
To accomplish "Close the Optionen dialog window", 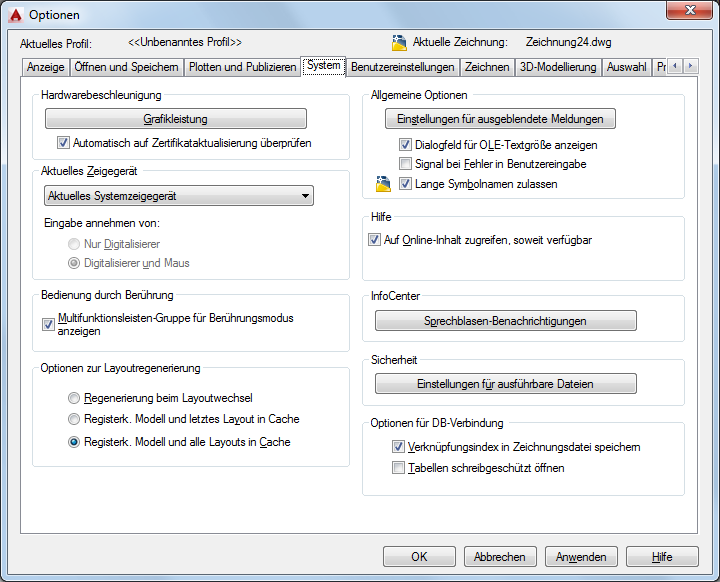I will tap(689, 10).
